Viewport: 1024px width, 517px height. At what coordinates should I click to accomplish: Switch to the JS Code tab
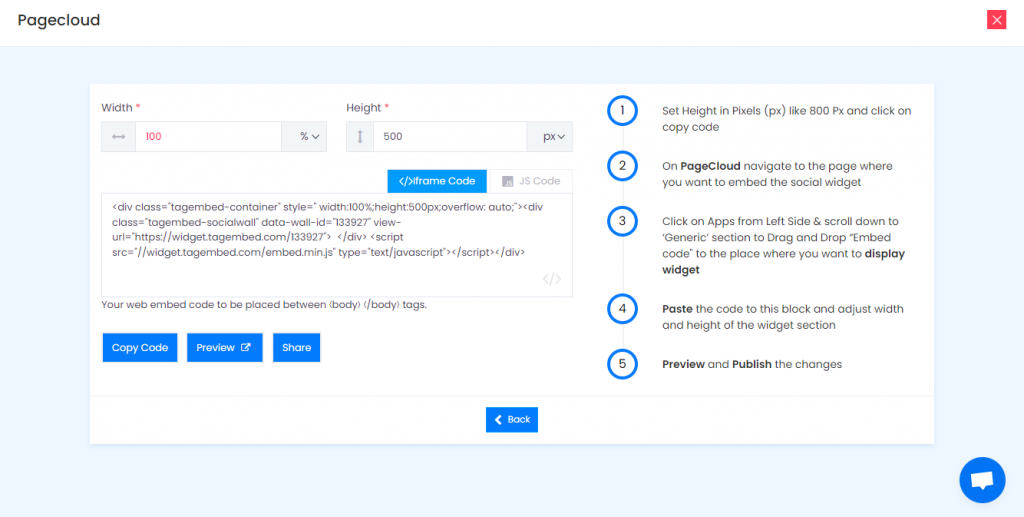531,181
